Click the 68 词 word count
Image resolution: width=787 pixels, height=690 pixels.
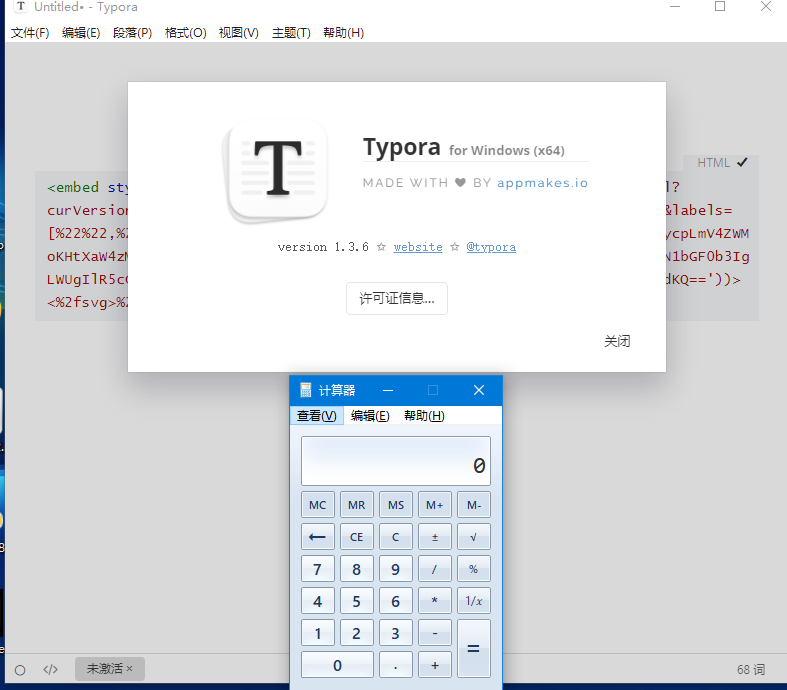[750, 669]
